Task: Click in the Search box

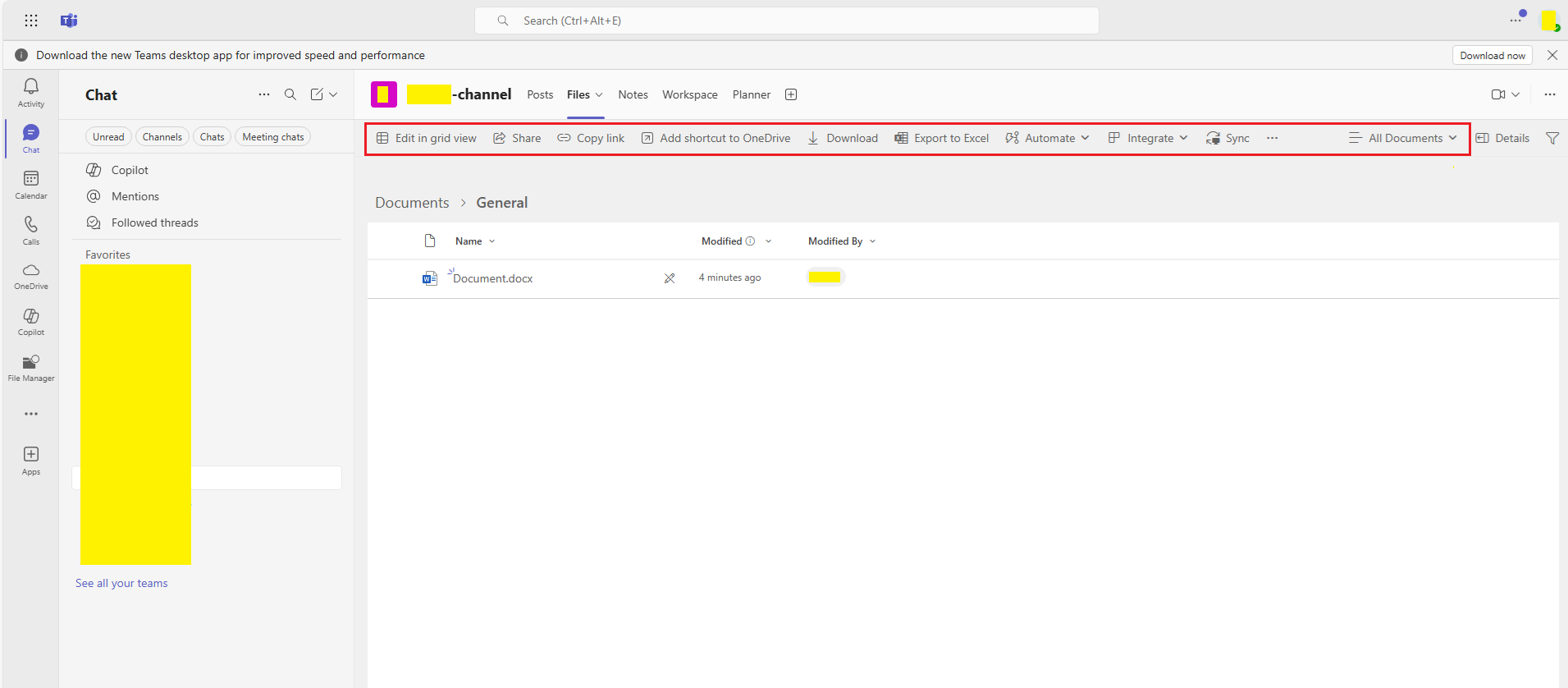Action: tap(786, 21)
